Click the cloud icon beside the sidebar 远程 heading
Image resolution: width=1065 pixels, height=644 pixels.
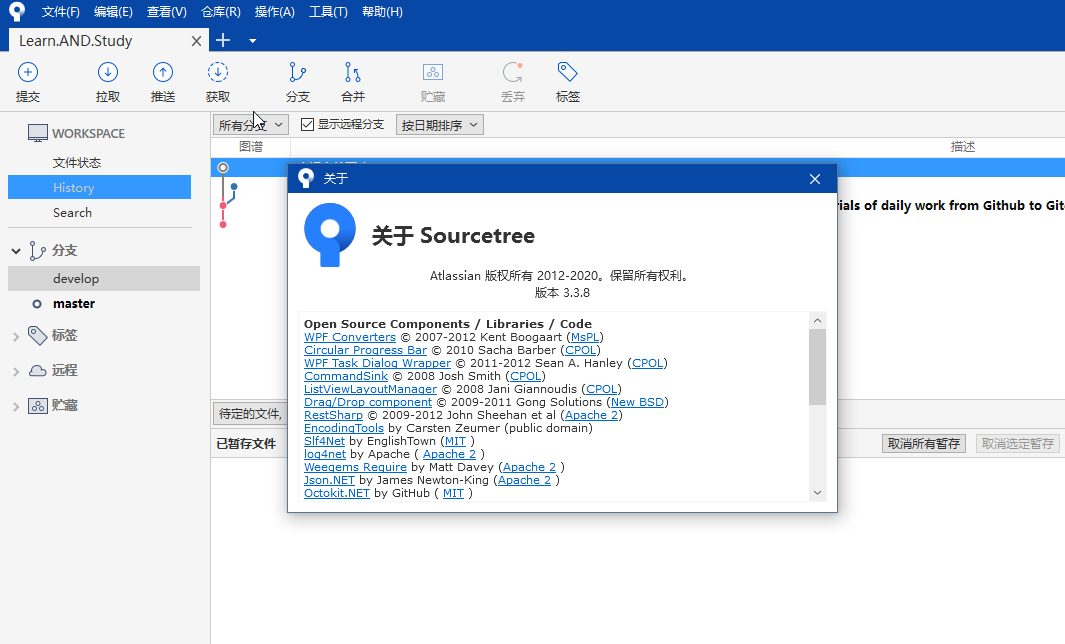pos(37,370)
